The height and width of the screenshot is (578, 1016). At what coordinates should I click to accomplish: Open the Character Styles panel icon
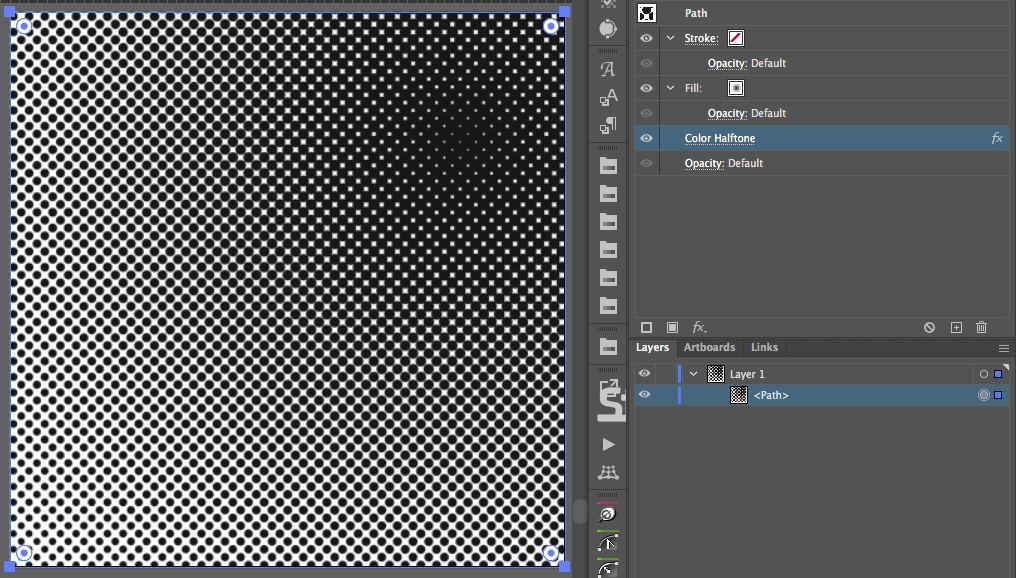click(x=608, y=97)
